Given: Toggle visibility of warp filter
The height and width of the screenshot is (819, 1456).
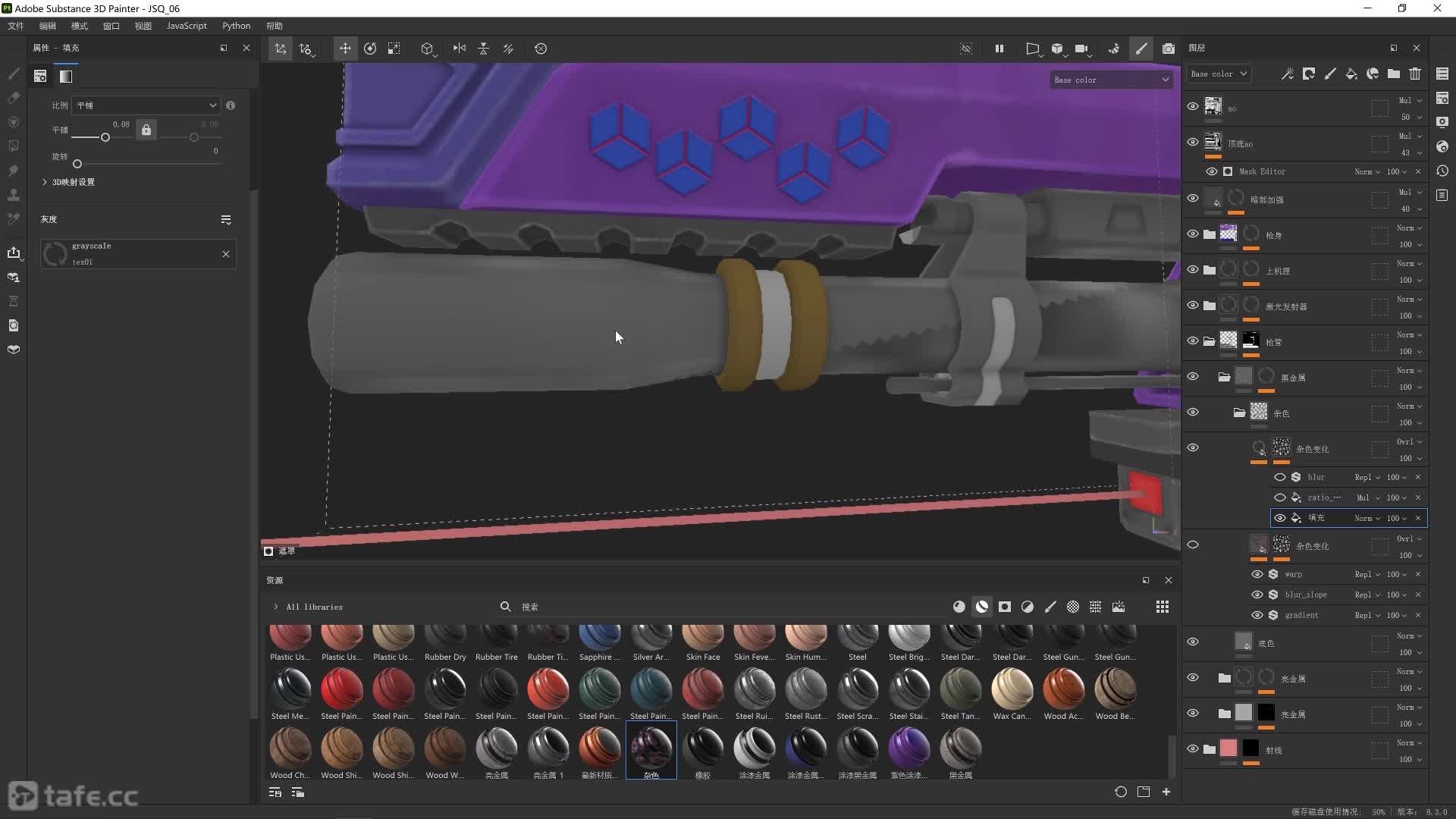Looking at the screenshot, I should tap(1257, 574).
